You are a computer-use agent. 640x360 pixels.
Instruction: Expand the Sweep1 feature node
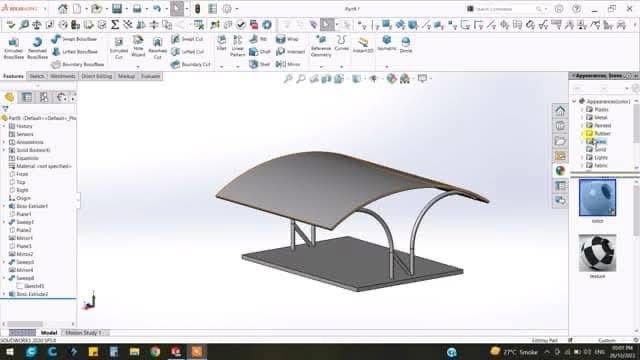pyautogui.click(x=4, y=222)
